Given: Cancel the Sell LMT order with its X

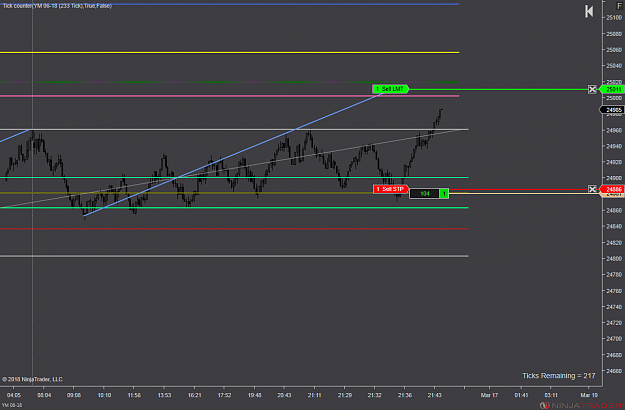Looking at the screenshot, I should 592,89.
